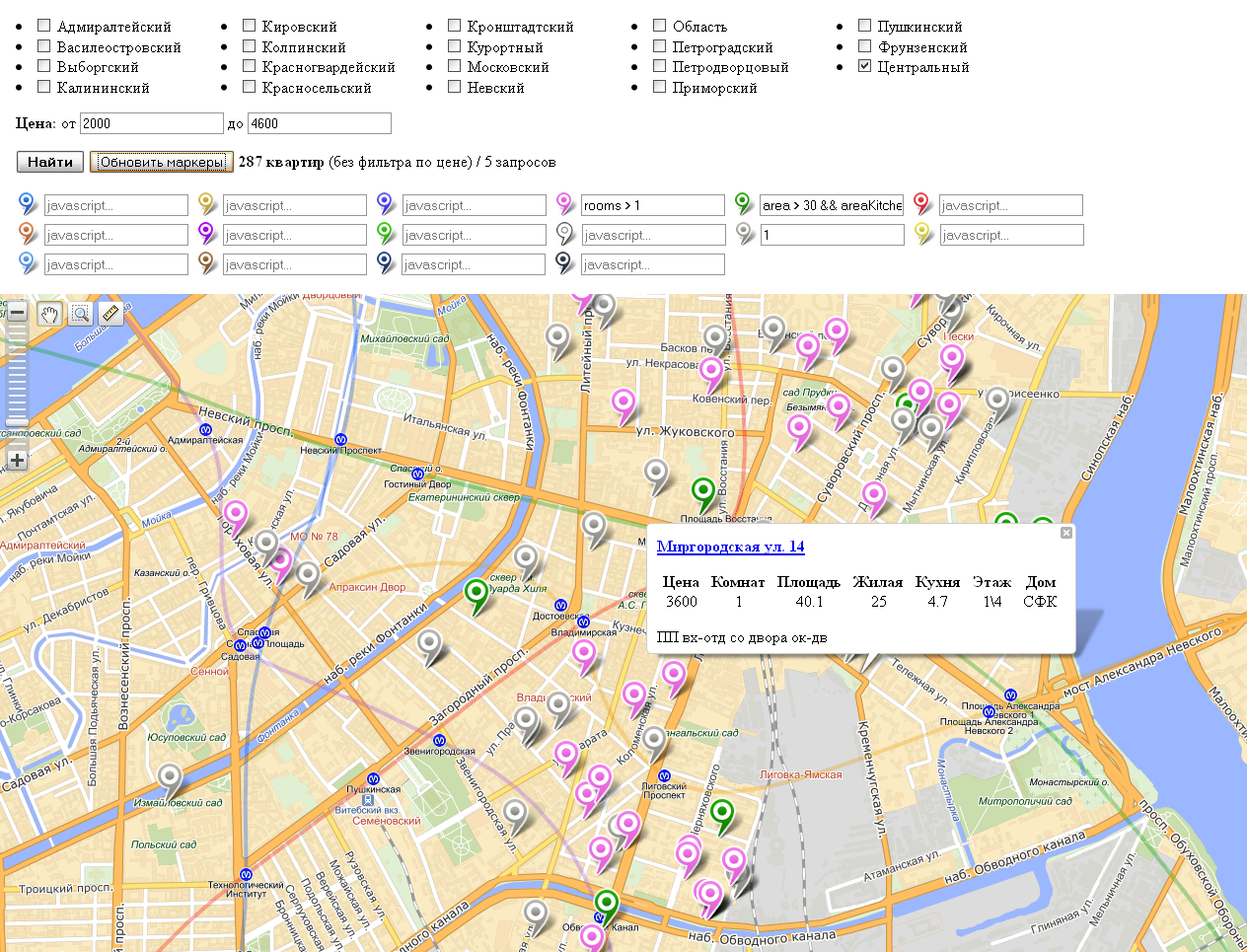
Task: Click the area value 40.1 in the popup
Action: [x=809, y=602]
